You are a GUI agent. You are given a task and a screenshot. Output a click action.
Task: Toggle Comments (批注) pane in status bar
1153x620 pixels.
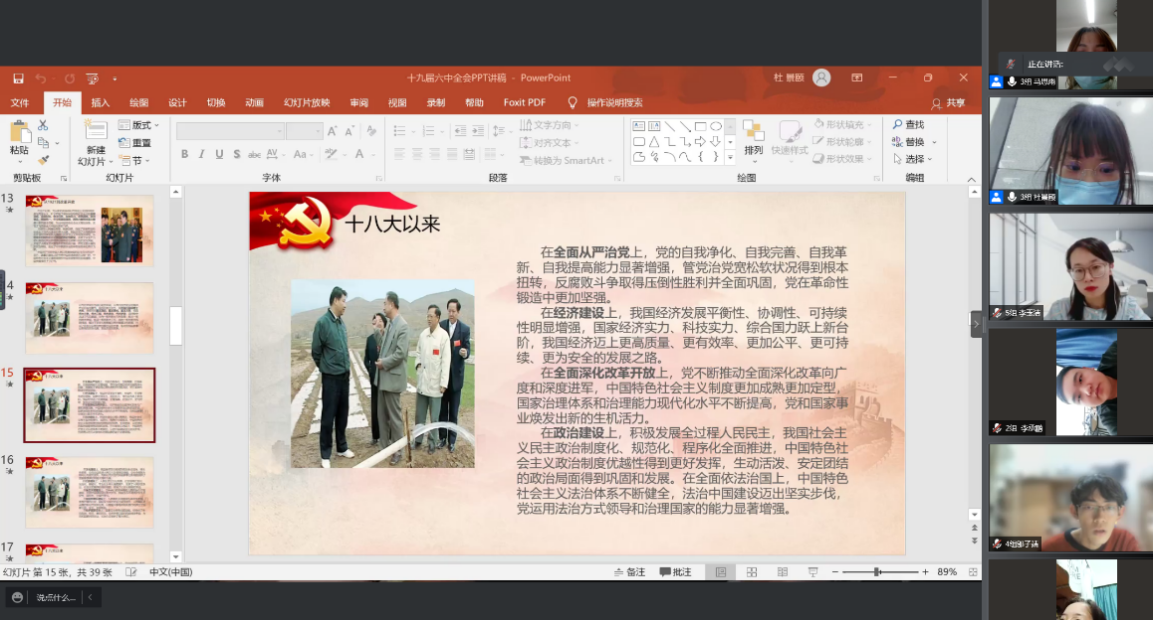675,572
